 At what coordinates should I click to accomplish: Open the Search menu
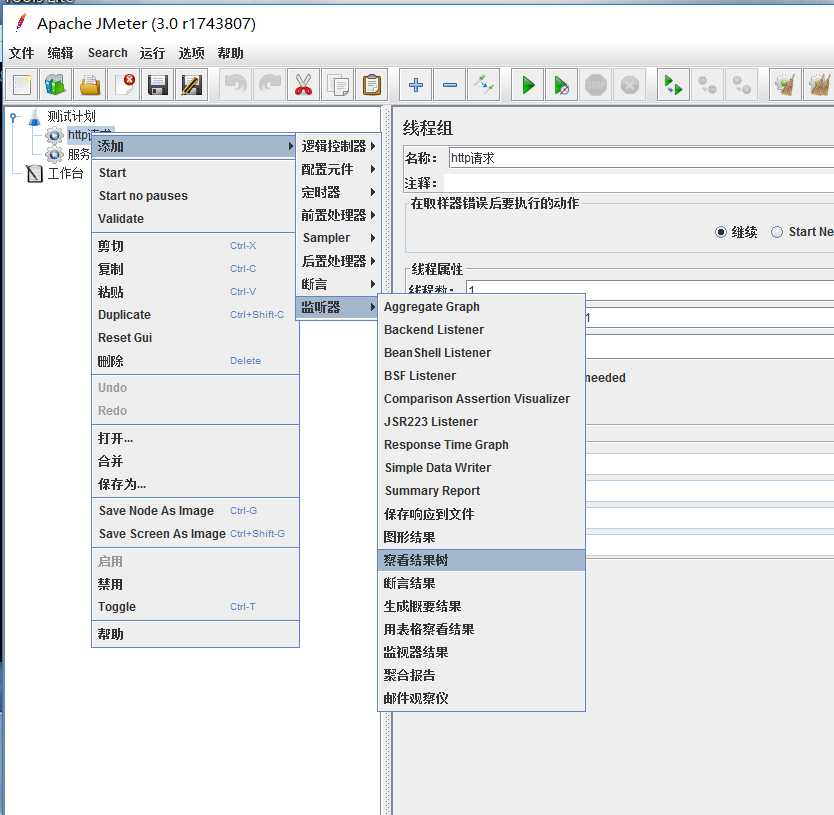tap(107, 53)
